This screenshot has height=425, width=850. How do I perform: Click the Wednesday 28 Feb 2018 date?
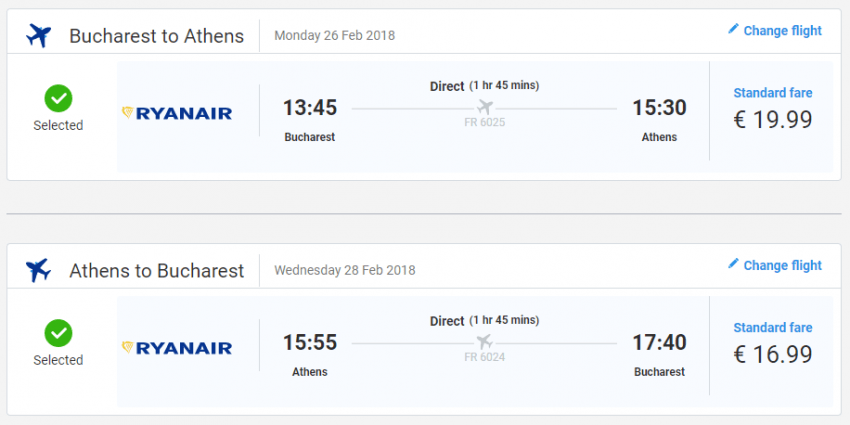[x=344, y=270]
